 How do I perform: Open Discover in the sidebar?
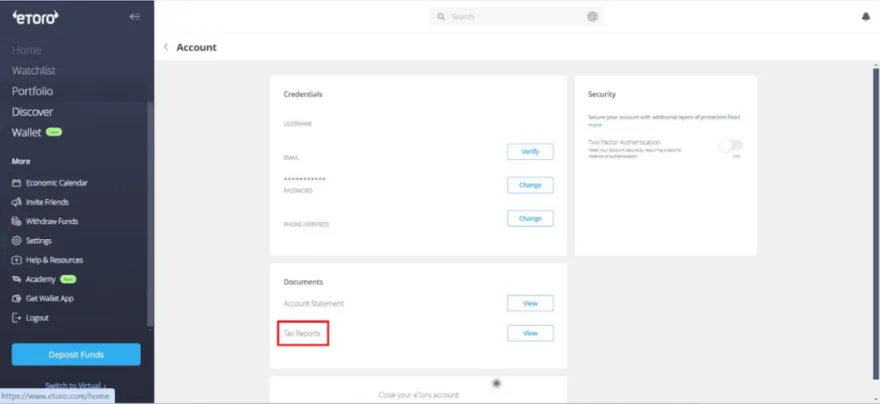[32, 112]
